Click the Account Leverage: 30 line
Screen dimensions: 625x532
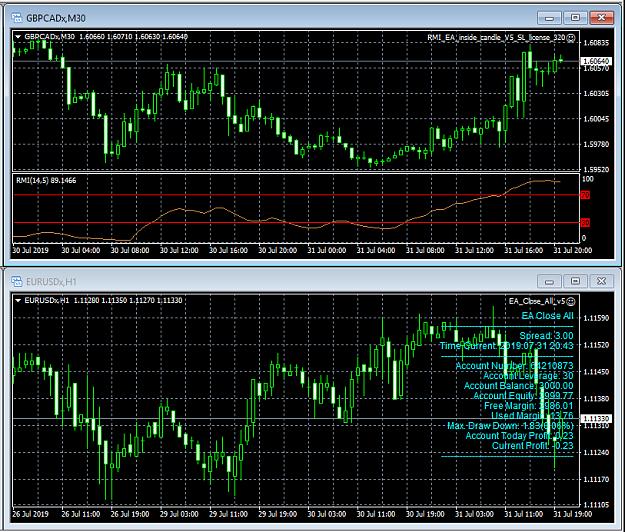coord(528,376)
